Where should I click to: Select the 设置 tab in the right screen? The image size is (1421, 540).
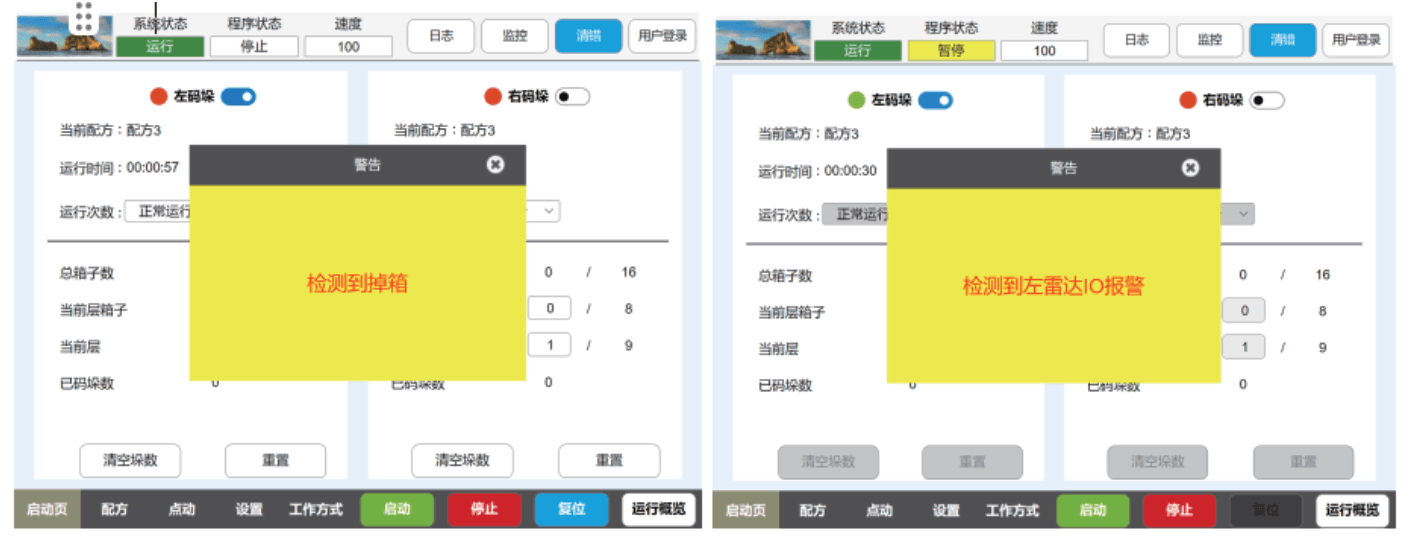[x=946, y=511]
